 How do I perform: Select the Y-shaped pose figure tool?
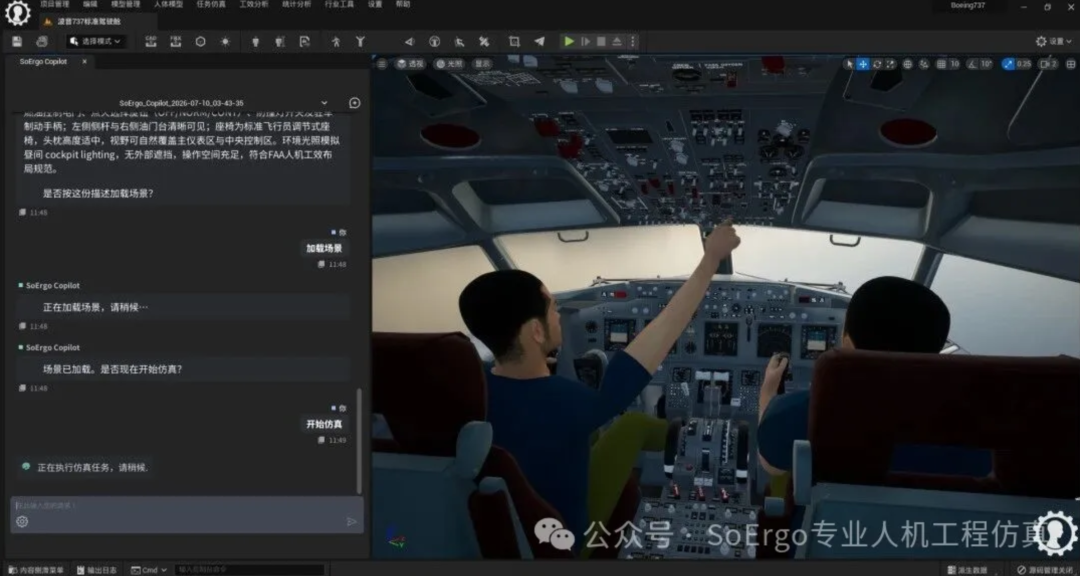tap(360, 41)
